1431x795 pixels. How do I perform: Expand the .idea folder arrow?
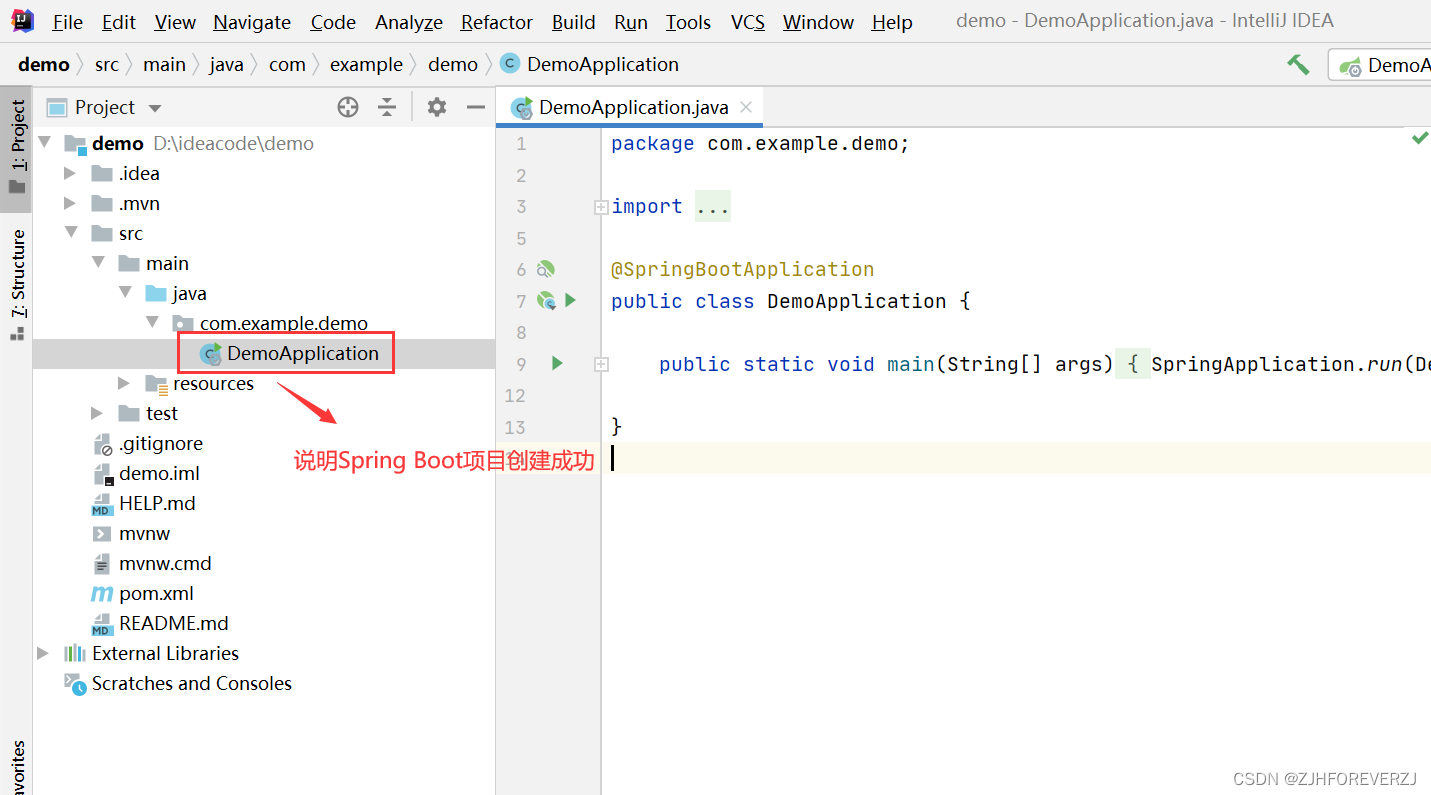coord(70,173)
